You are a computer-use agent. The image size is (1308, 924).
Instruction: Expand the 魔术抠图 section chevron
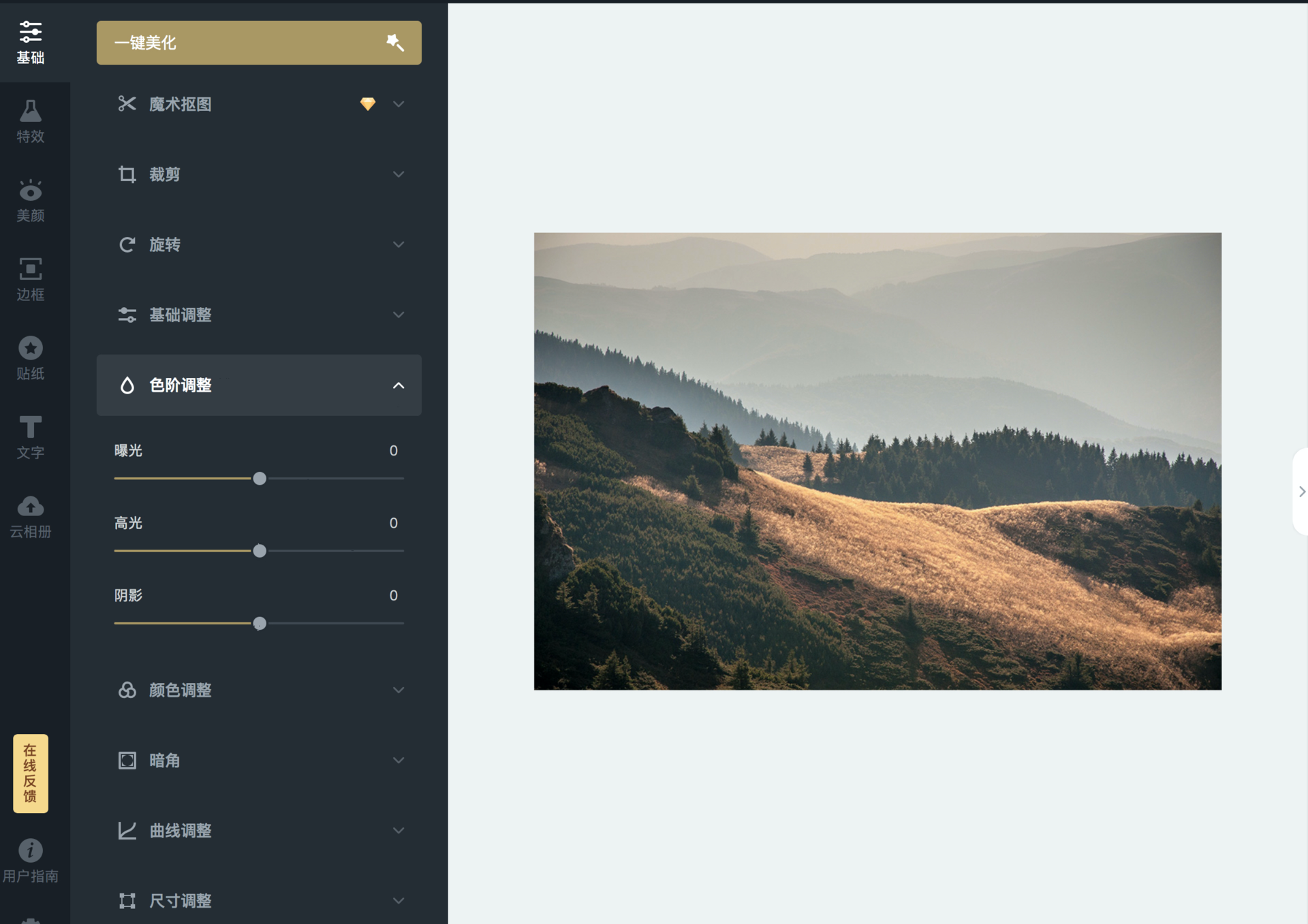point(399,104)
